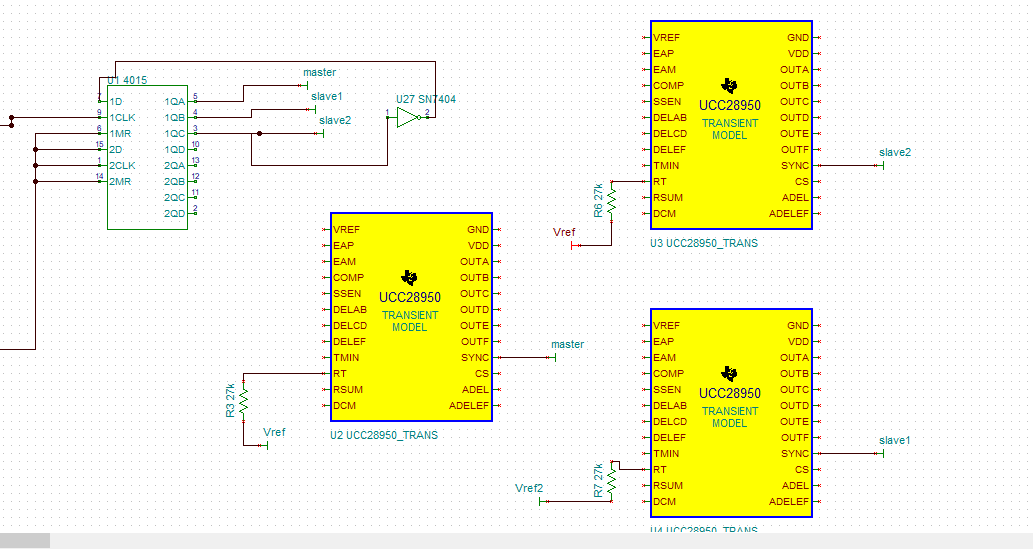This screenshot has width=1033, height=549.
Task: Select the U1 4015 reference label
Action: coord(127,80)
